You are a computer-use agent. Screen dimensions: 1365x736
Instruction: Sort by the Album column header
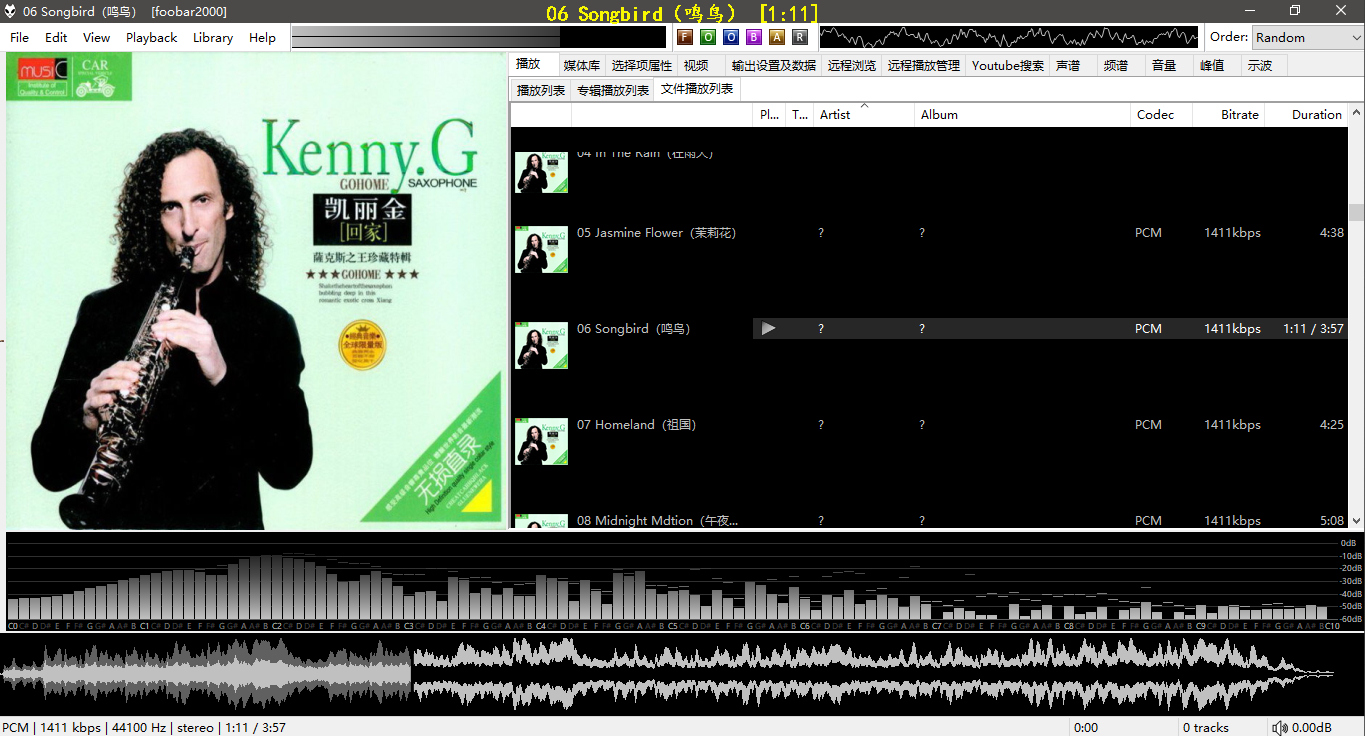[x=1023, y=114]
